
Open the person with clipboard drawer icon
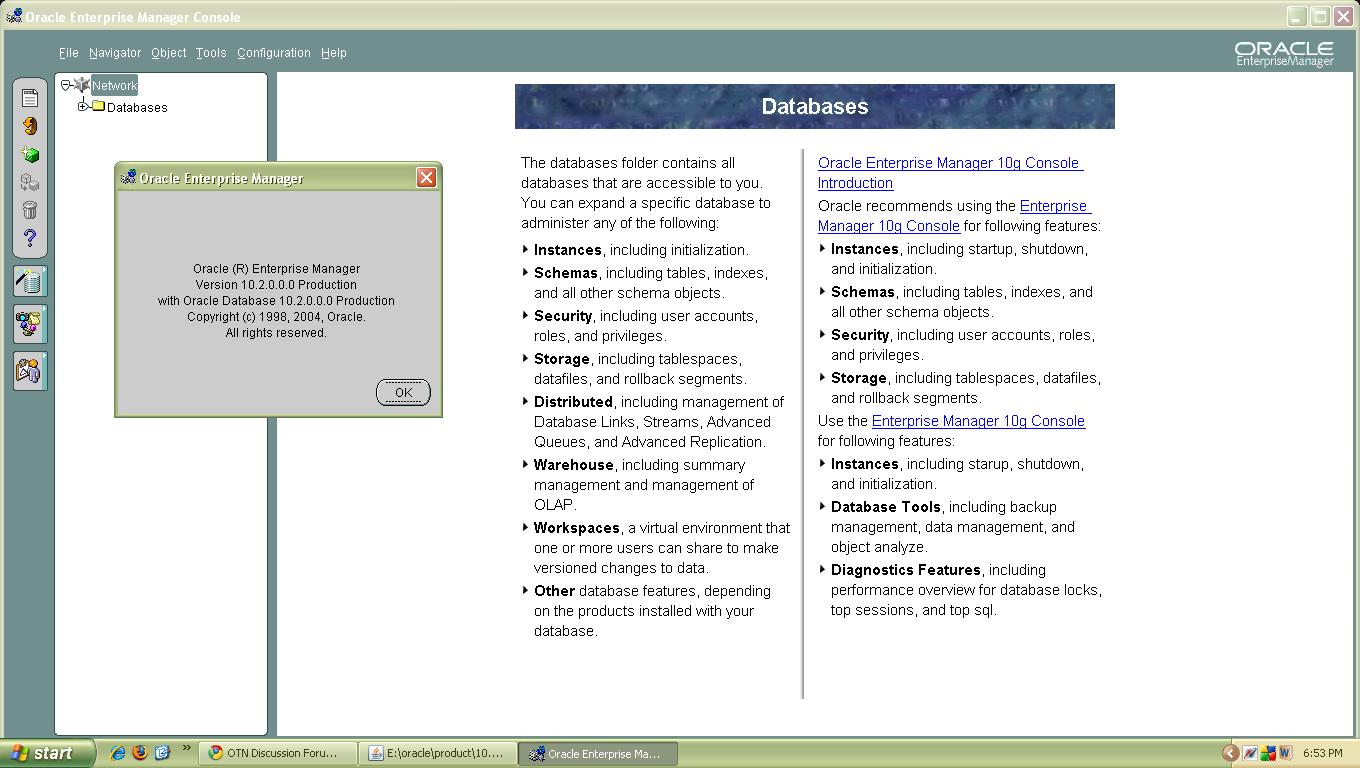30,371
